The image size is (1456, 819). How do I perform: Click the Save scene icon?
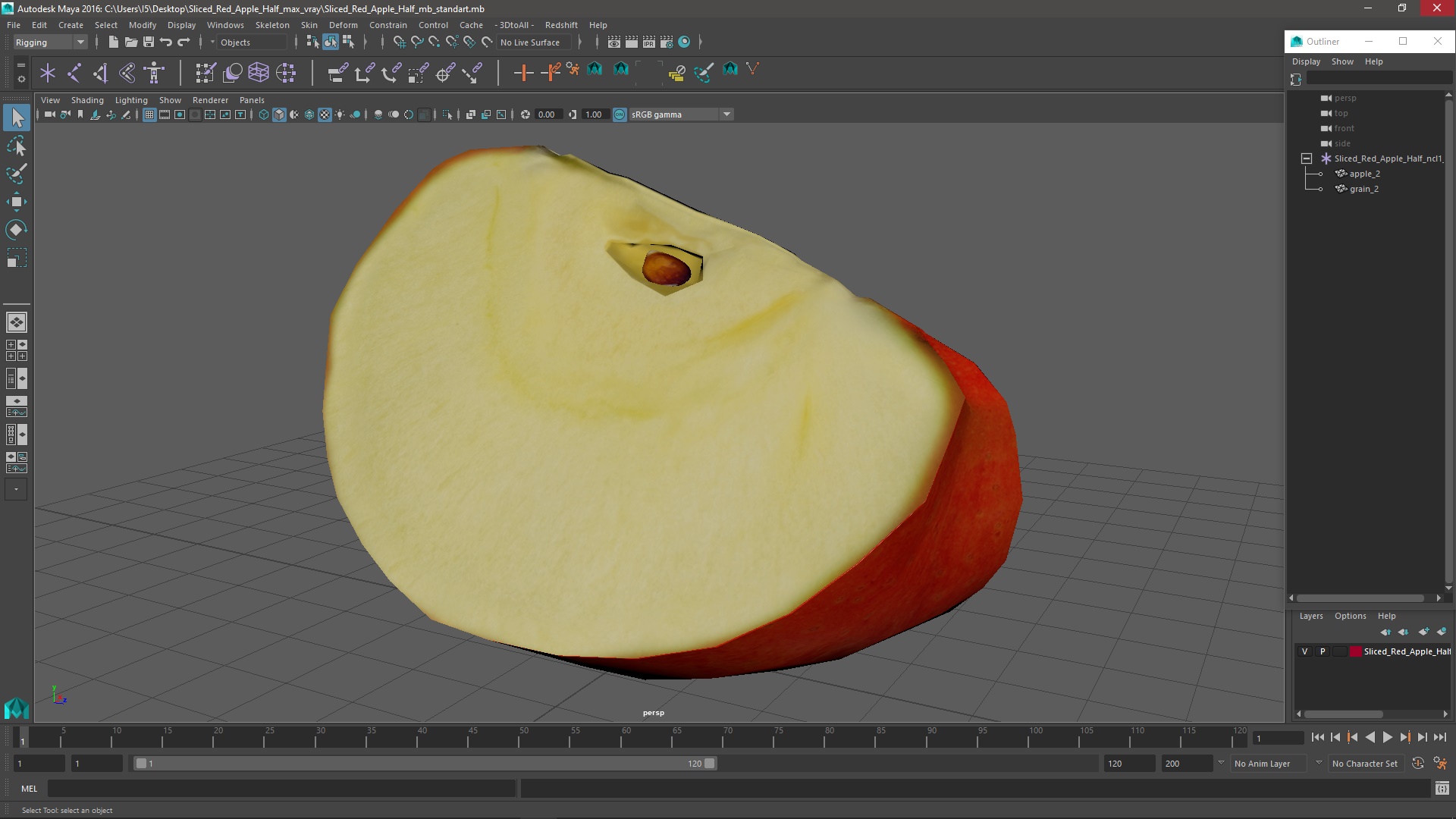[149, 42]
